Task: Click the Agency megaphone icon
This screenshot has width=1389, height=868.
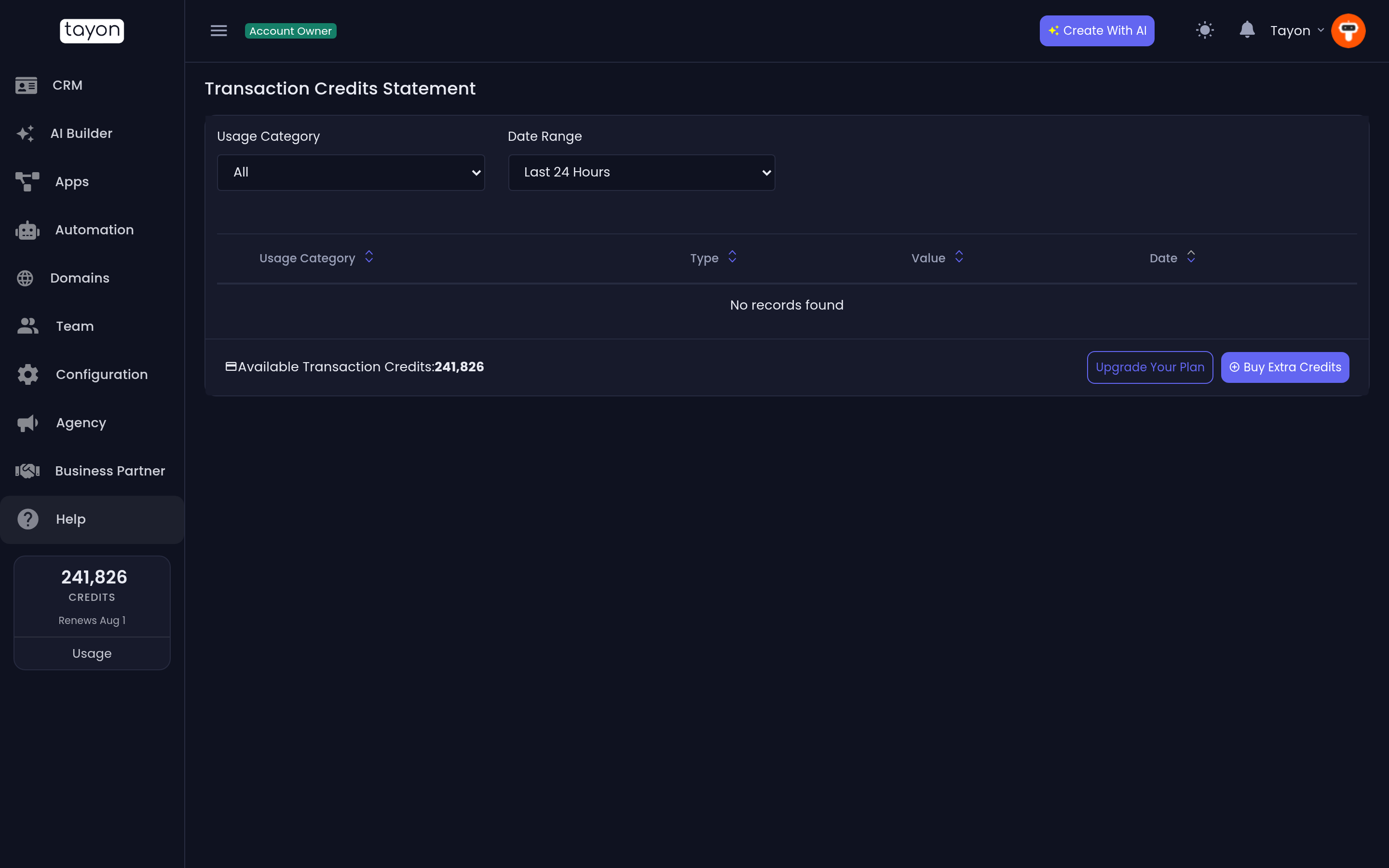Action: [x=27, y=423]
